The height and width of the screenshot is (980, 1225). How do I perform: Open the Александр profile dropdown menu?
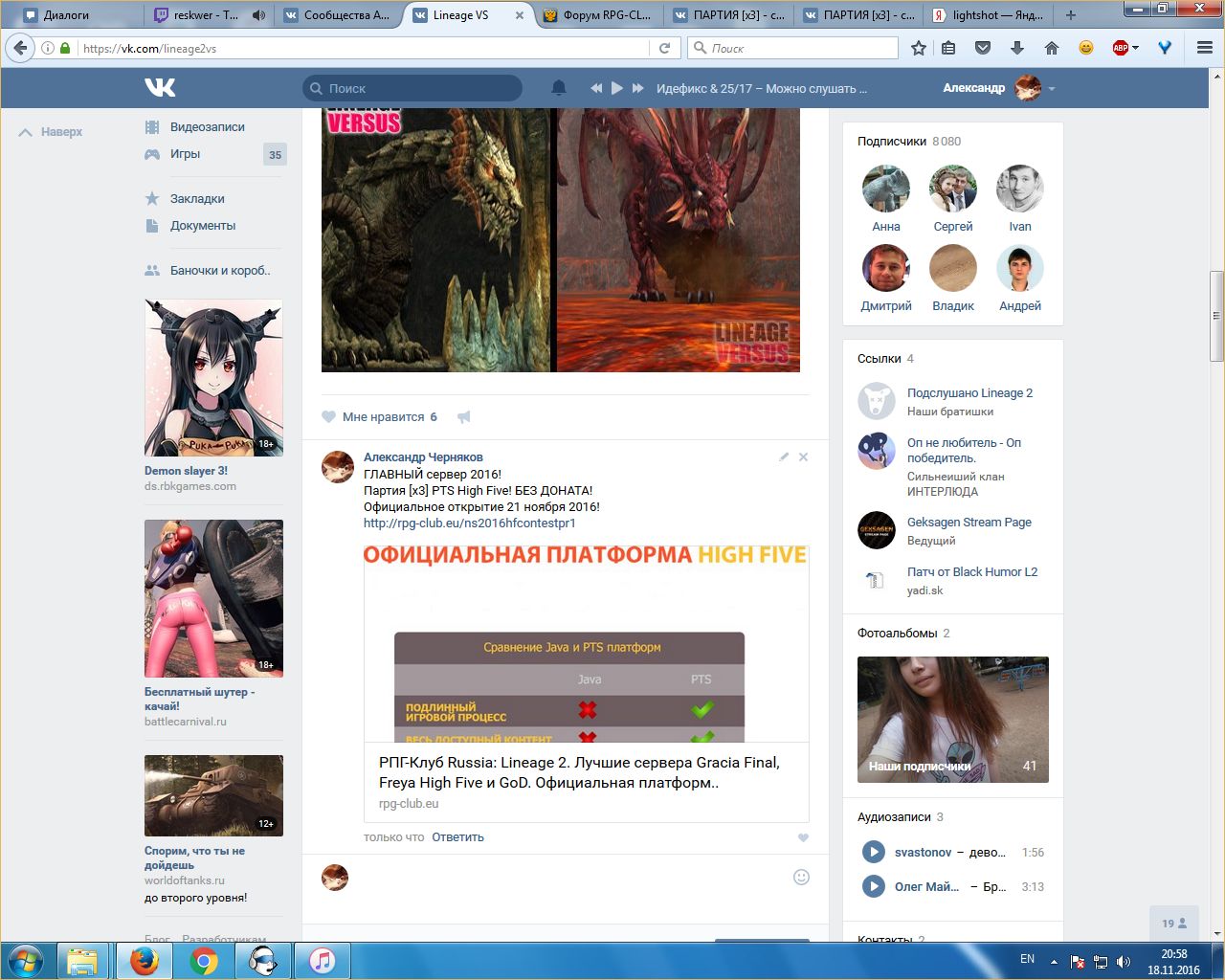(x=999, y=88)
